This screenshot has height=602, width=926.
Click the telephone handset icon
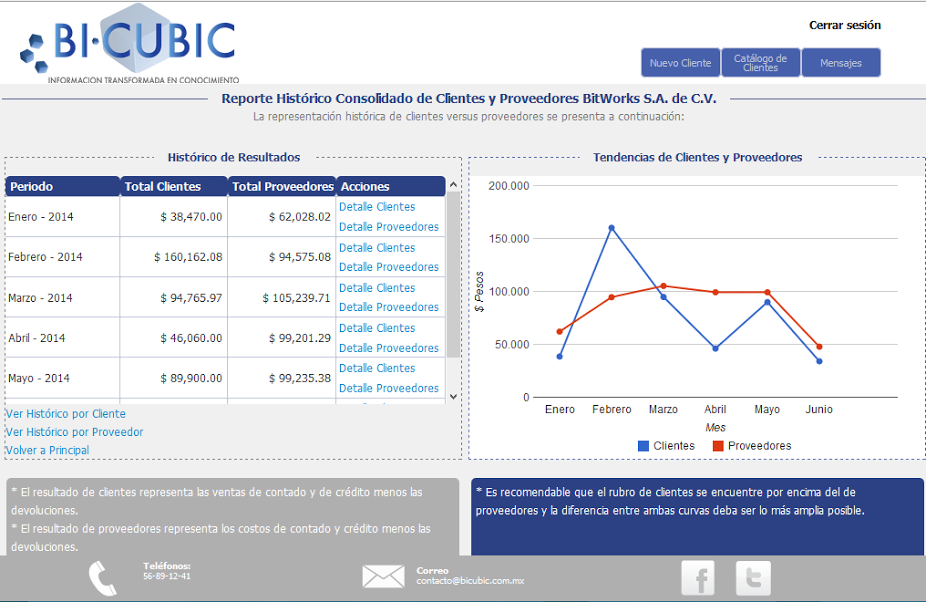[102, 578]
